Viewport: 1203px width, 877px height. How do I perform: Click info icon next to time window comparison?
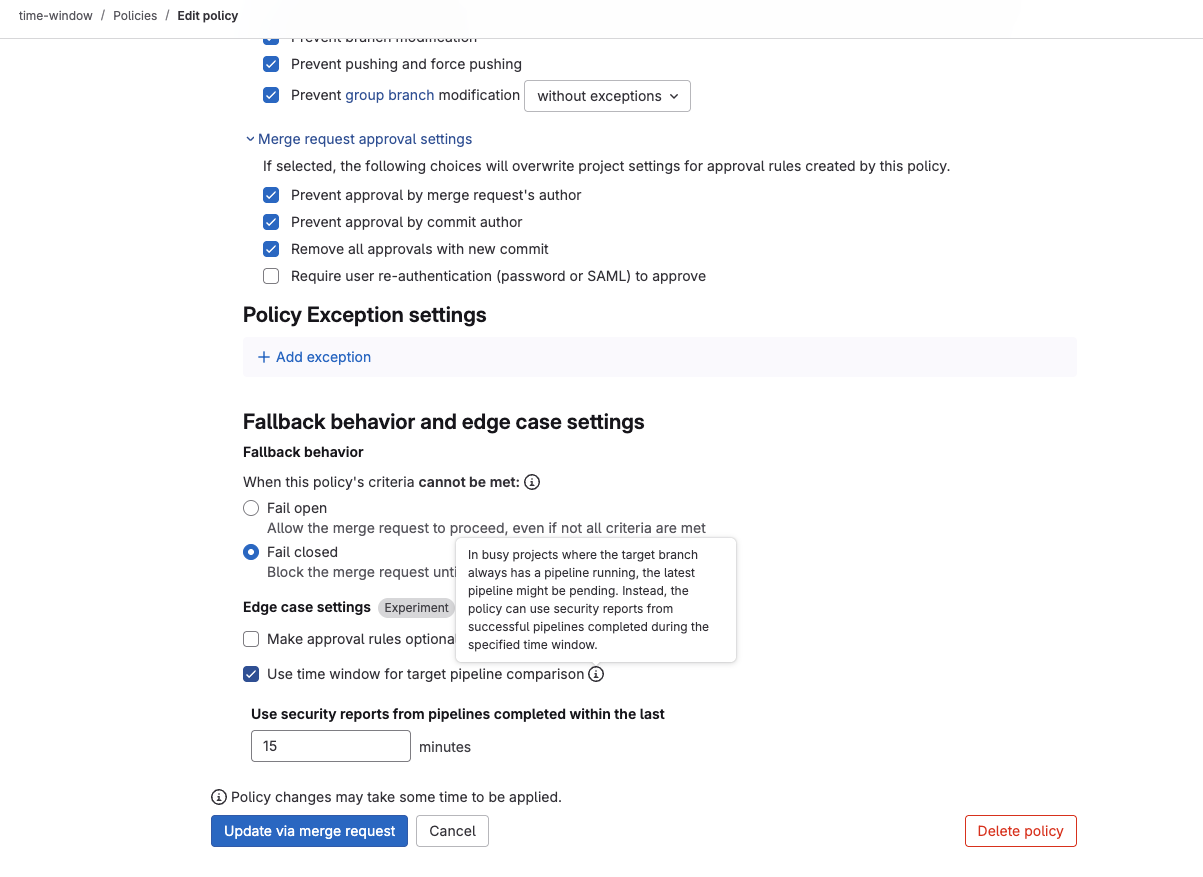point(596,674)
